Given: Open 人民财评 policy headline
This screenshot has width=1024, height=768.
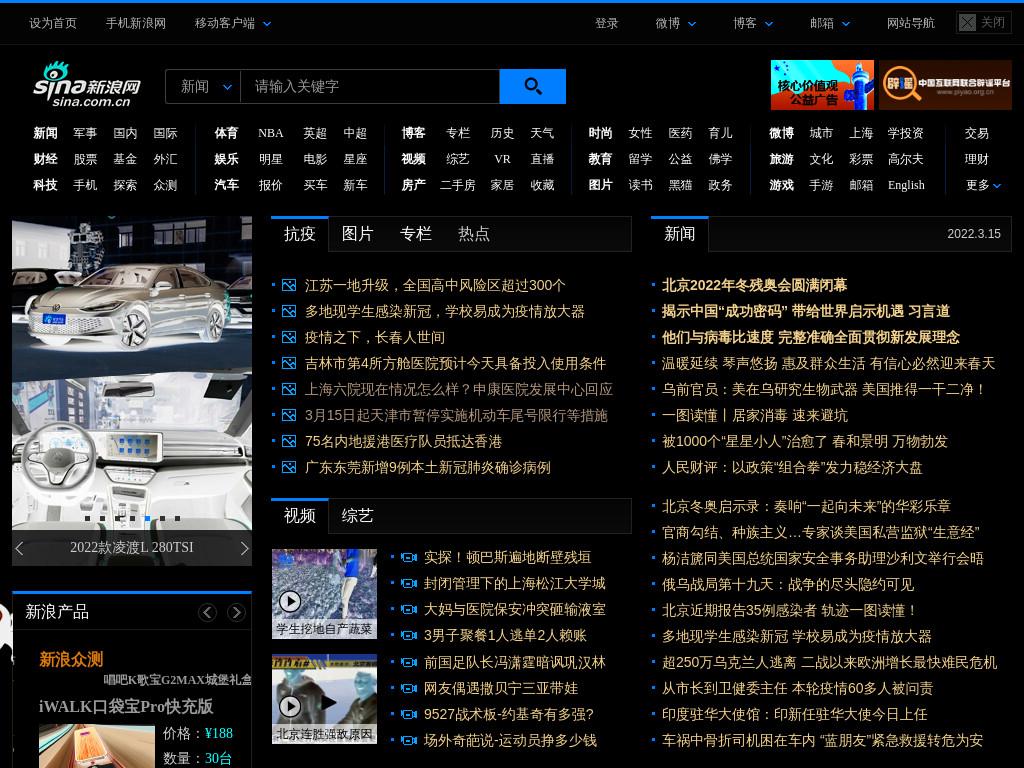Looking at the screenshot, I should pos(792,468).
